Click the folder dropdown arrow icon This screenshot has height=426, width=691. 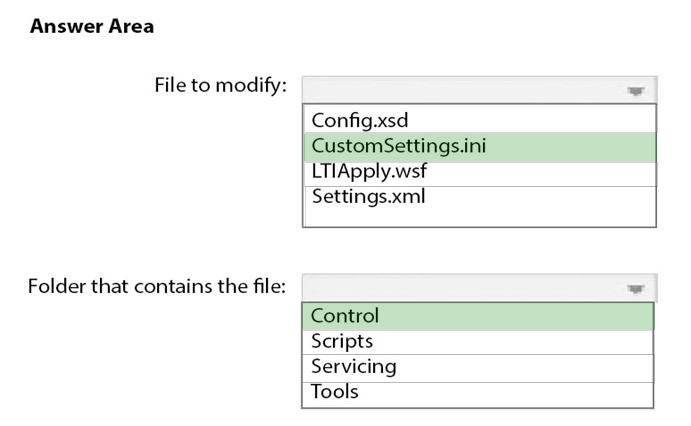[x=635, y=289]
